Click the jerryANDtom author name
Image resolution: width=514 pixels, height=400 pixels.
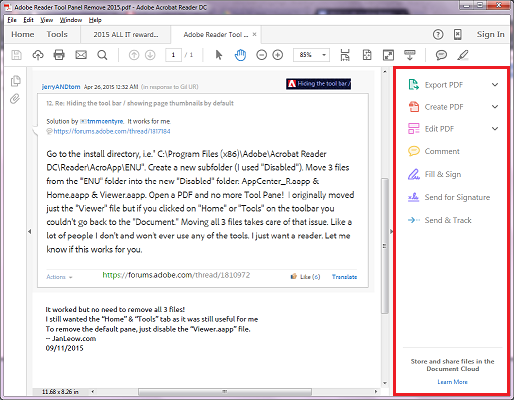click(x=61, y=87)
